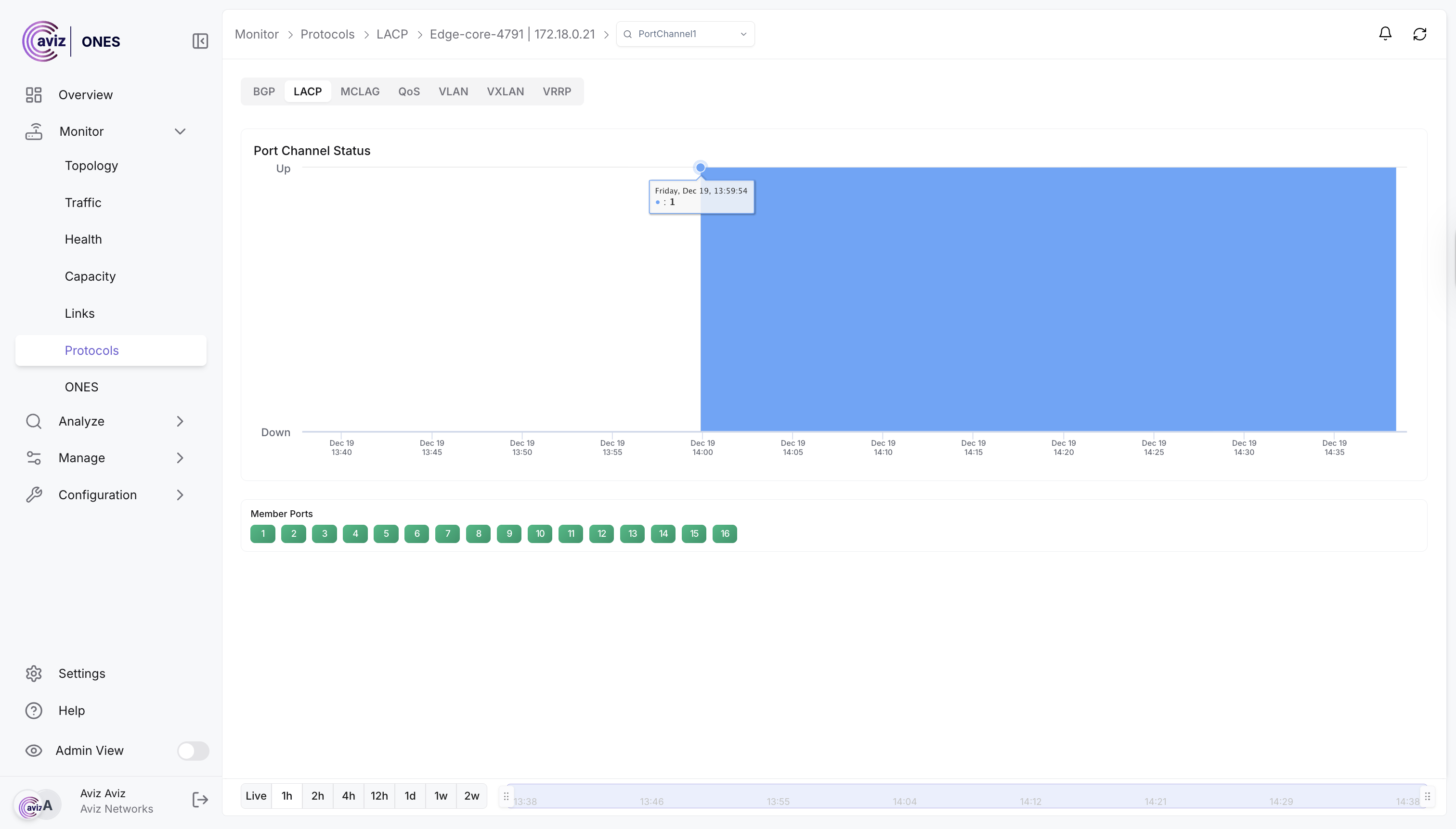Open Settings via gear icon
The image size is (1456, 829).
pos(34,674)
